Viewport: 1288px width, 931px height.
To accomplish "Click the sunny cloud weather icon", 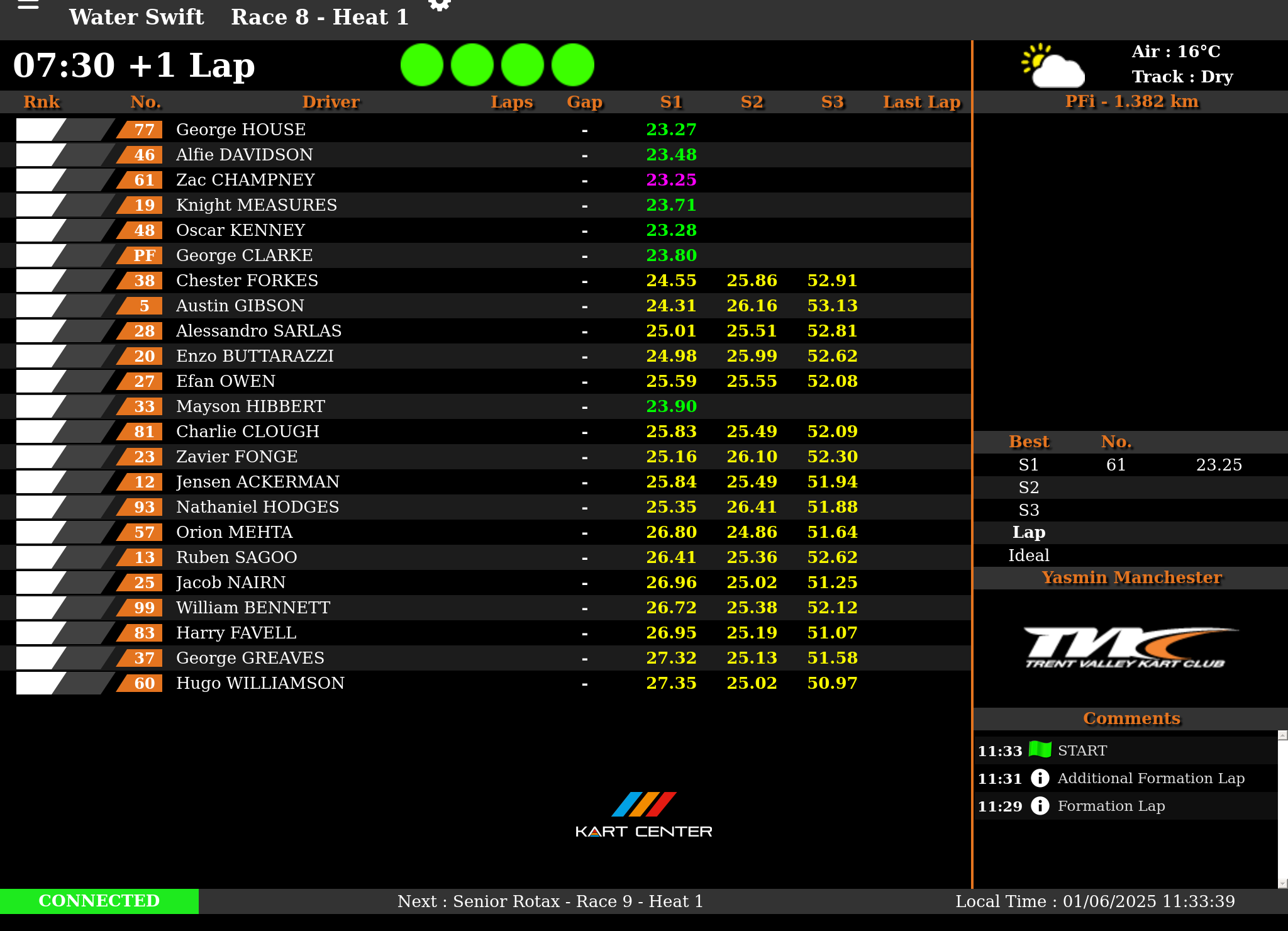I will [x=1053, y=65].
